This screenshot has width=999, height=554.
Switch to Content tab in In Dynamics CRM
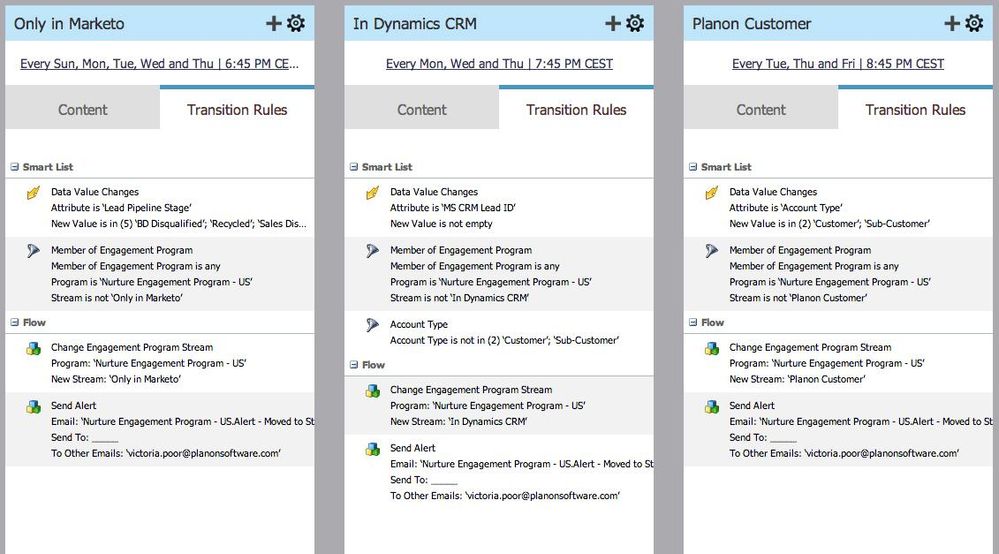tap(422, 109)
